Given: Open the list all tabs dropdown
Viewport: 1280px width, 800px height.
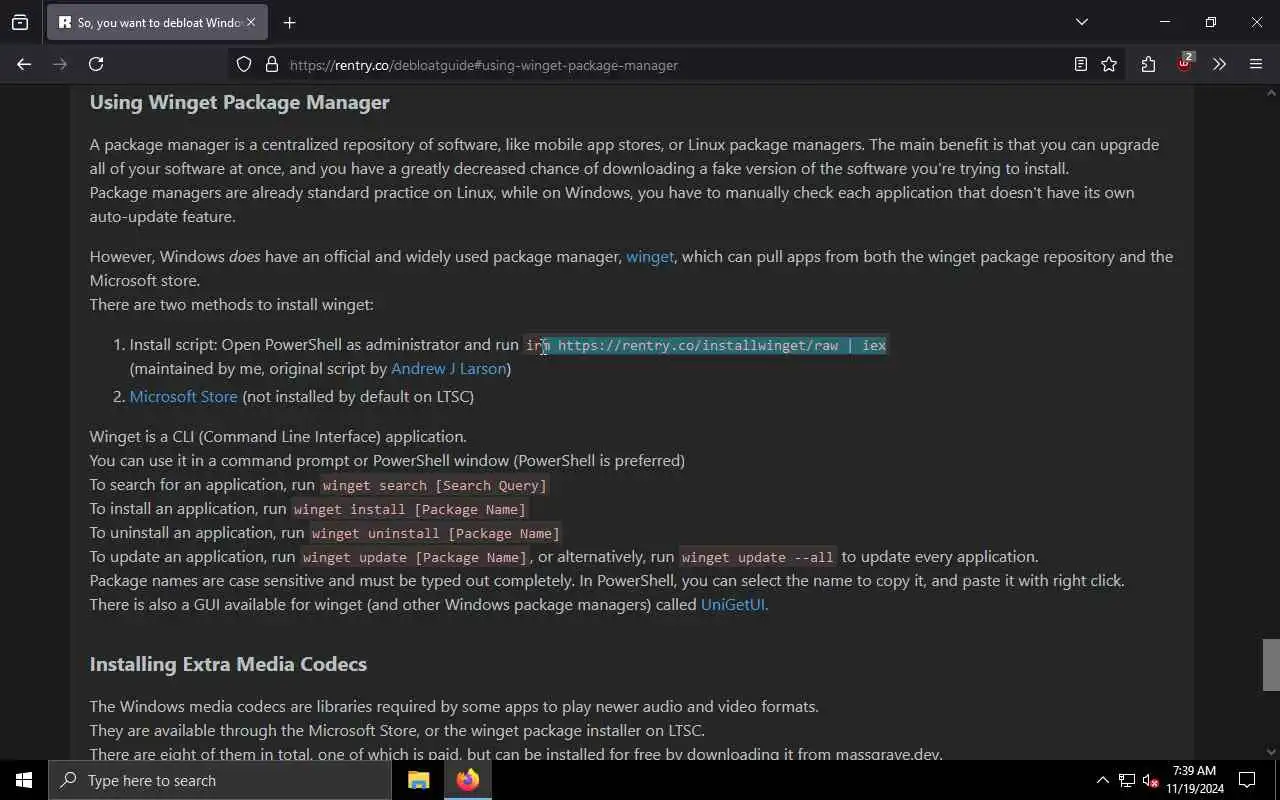Looking at the screenshot, I should pos(1081,22).
